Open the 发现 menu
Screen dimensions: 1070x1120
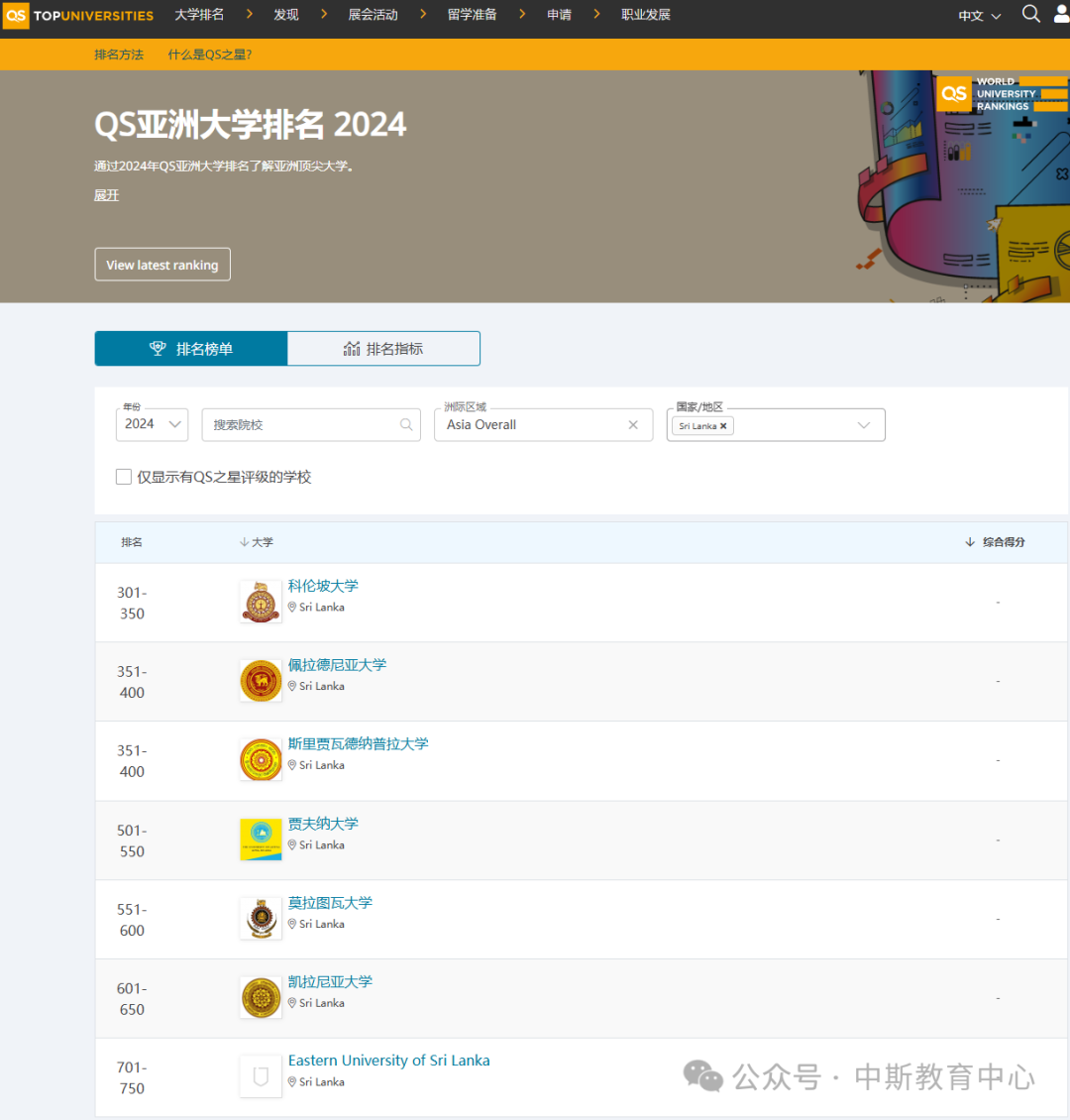pyautogui.click(x=286, y=15)
